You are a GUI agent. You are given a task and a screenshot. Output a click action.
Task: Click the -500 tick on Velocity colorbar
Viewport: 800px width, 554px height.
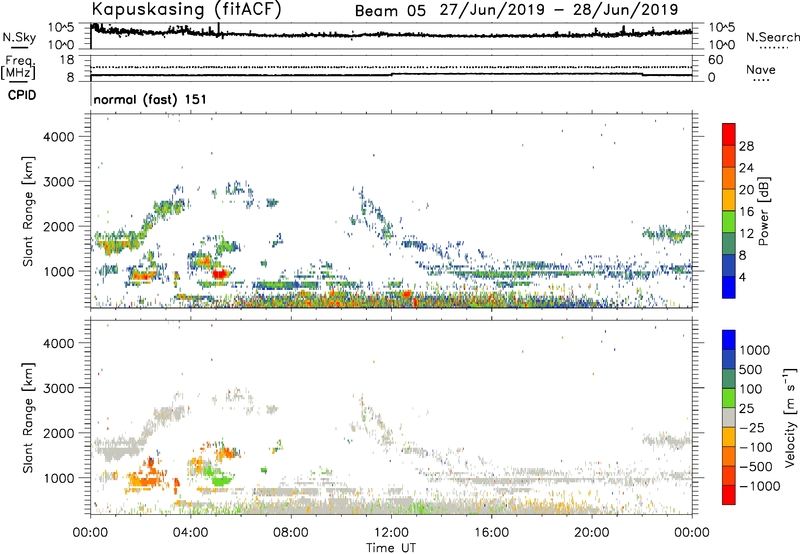coord(756,466)
